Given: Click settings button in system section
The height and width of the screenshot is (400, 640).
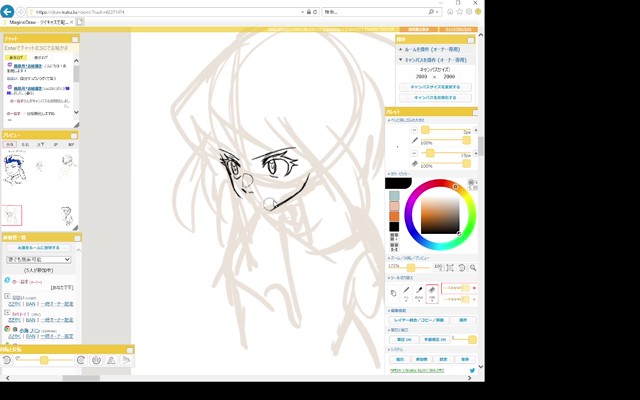Looking at the screenshot, I should tap(443, 359).
